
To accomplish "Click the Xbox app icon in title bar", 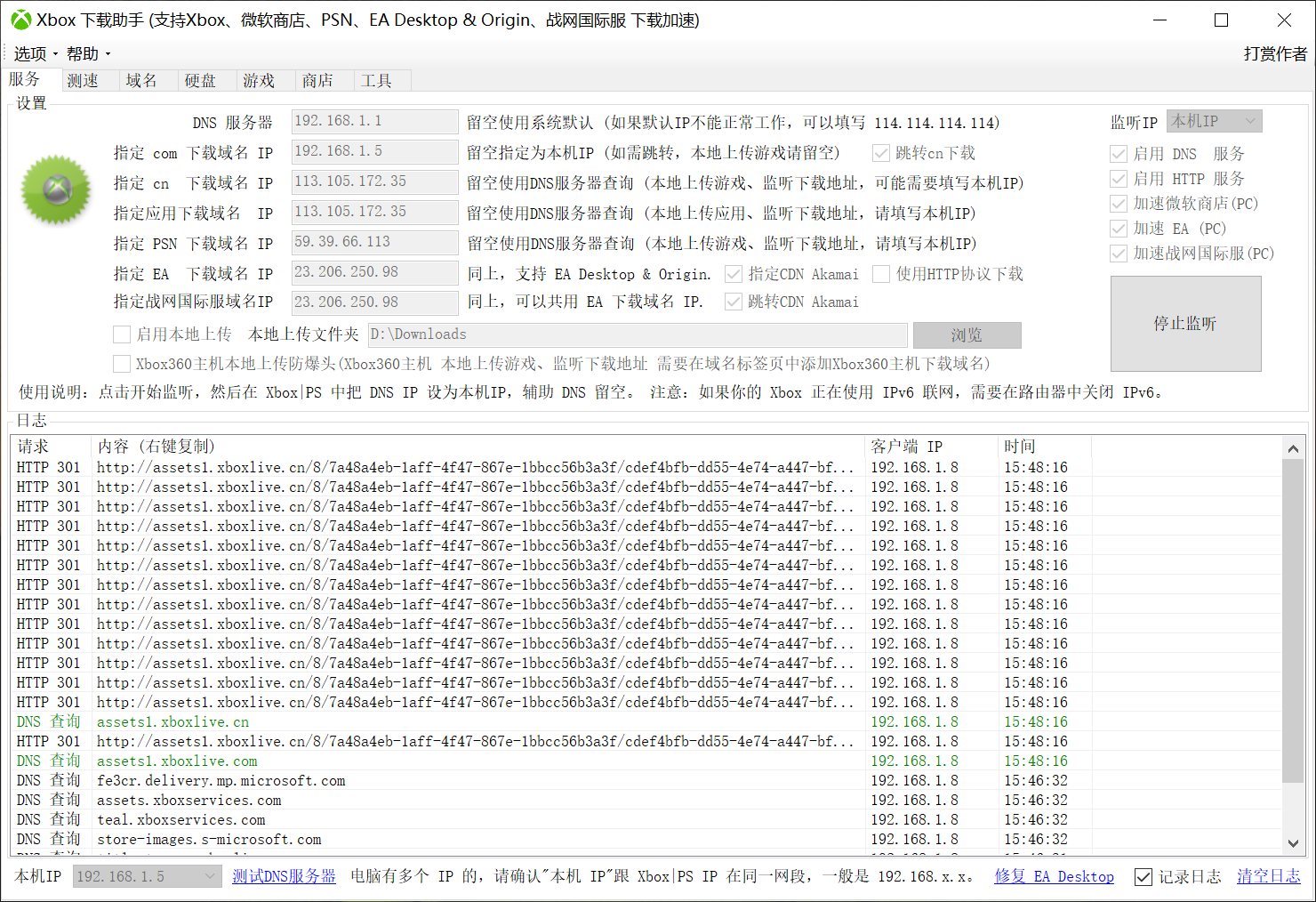I will coord(20,20).
